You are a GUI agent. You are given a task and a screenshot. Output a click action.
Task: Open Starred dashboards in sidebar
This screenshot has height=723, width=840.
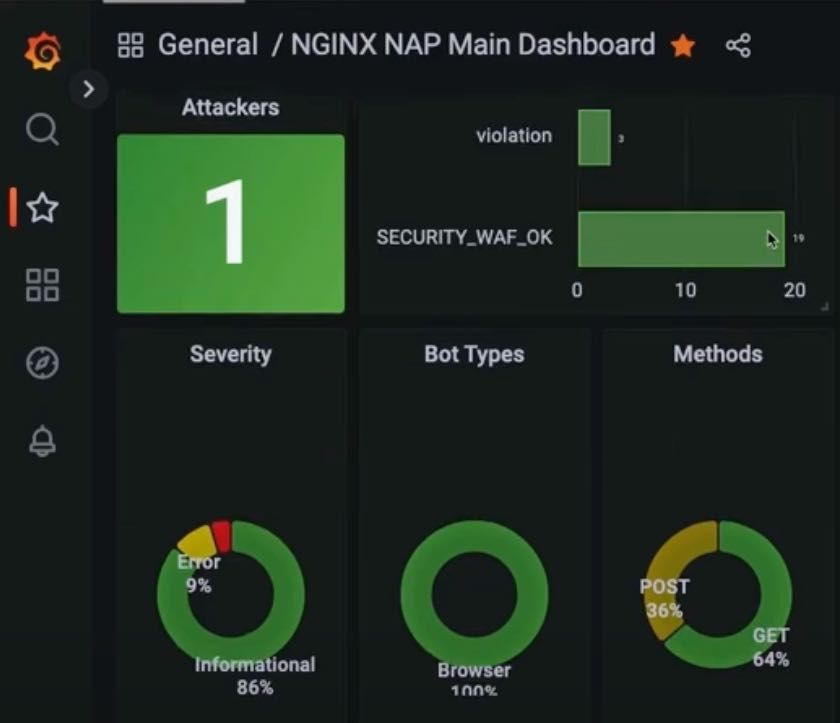click(42, 208)
